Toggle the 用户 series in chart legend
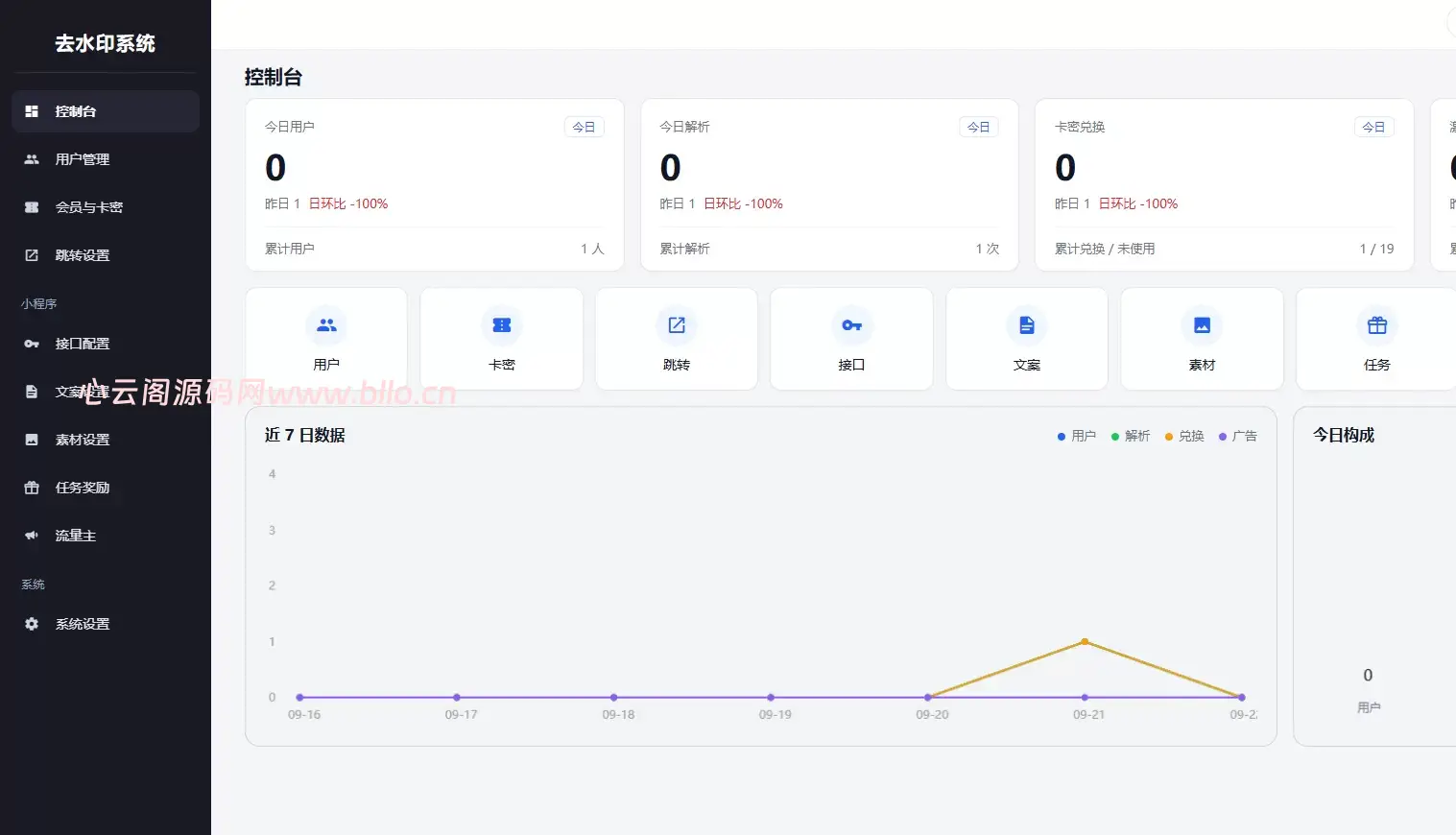 click(x=1077, y=436)
